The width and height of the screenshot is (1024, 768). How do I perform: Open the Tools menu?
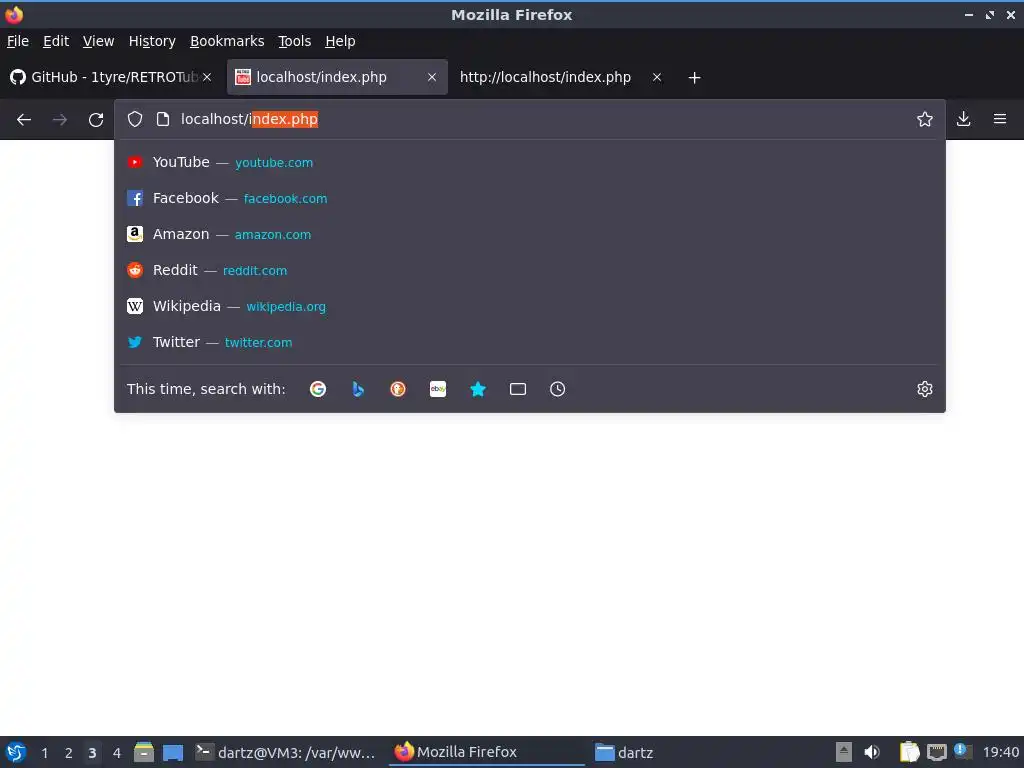coord(295,41)
